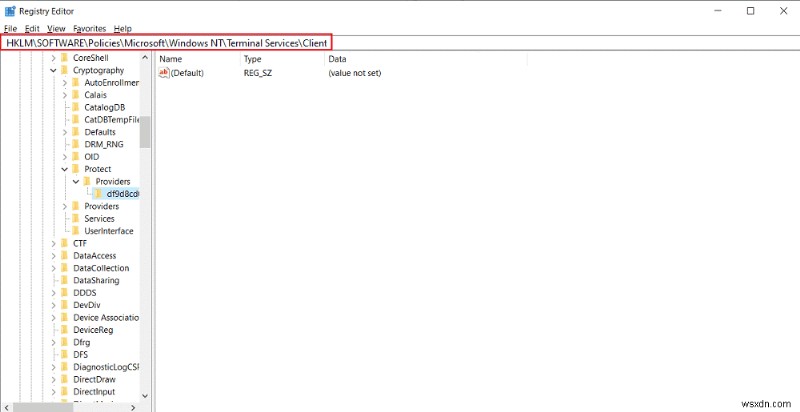Collapse the Providers key under Protect
The width and height of the screenshot is (800, 412).
(76, 182)
